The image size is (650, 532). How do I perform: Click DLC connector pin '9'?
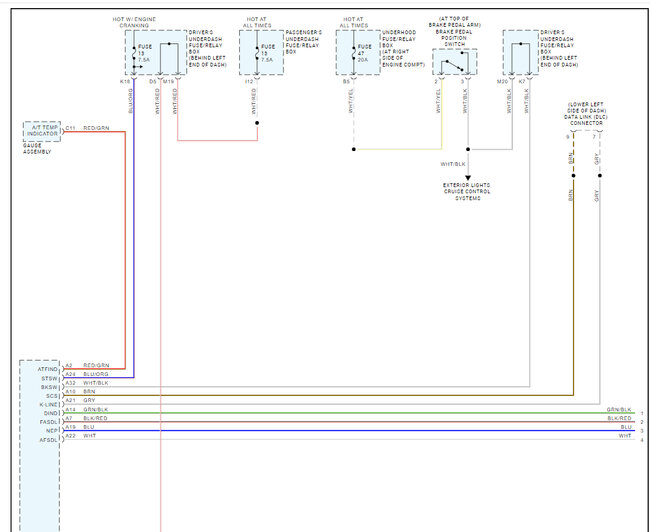click(568, 137)
